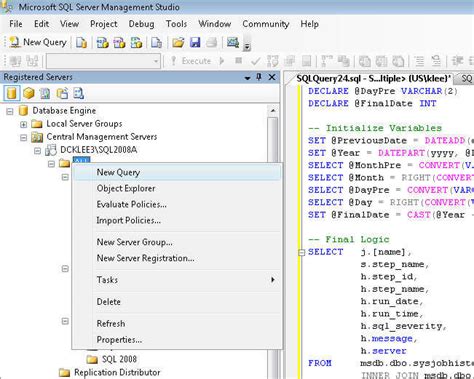474x379 pixels.
Task: Collapse the SELECT statement outline in editor
Action: click(x=301, y=253)
